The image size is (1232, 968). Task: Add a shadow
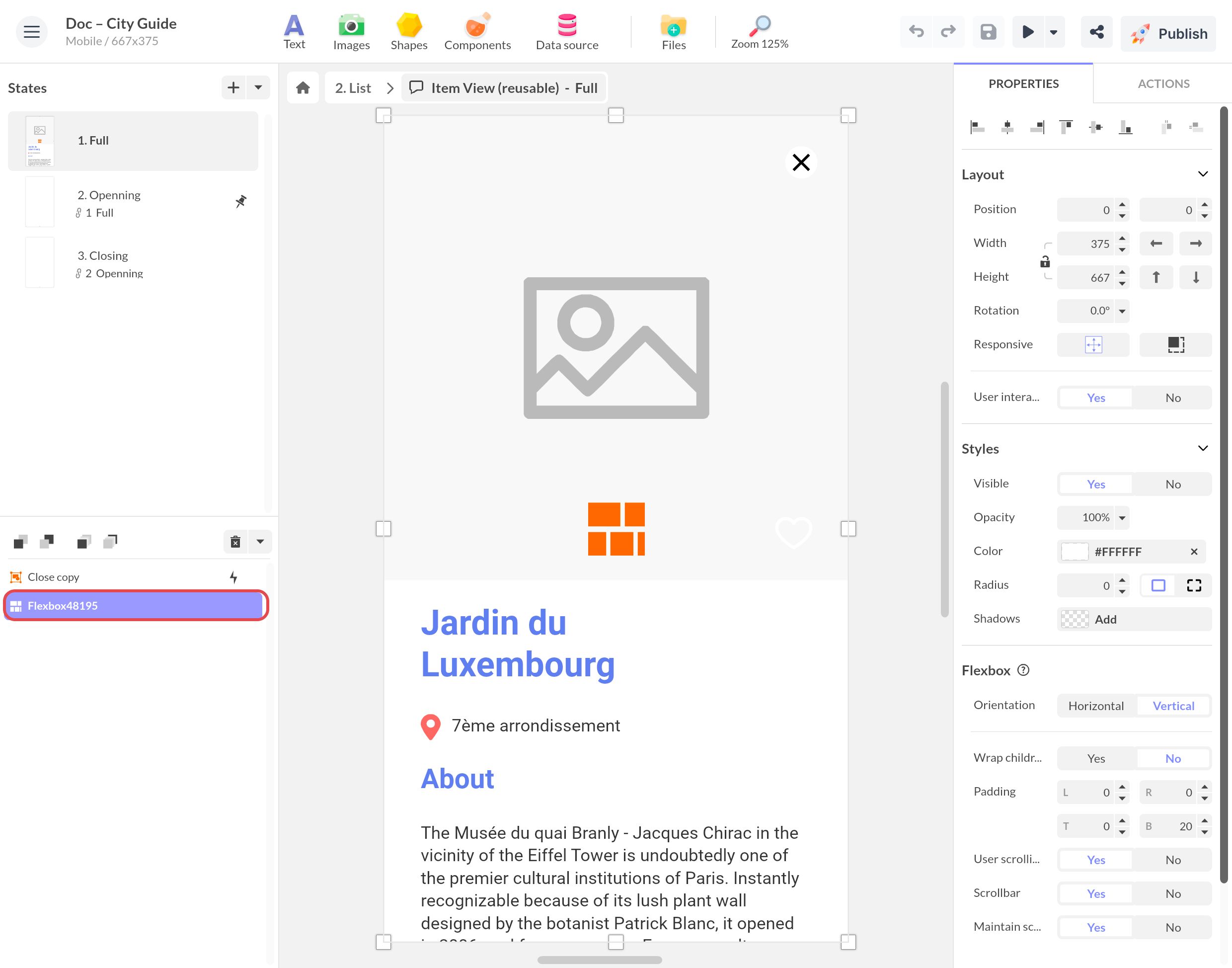(1134, 619)
